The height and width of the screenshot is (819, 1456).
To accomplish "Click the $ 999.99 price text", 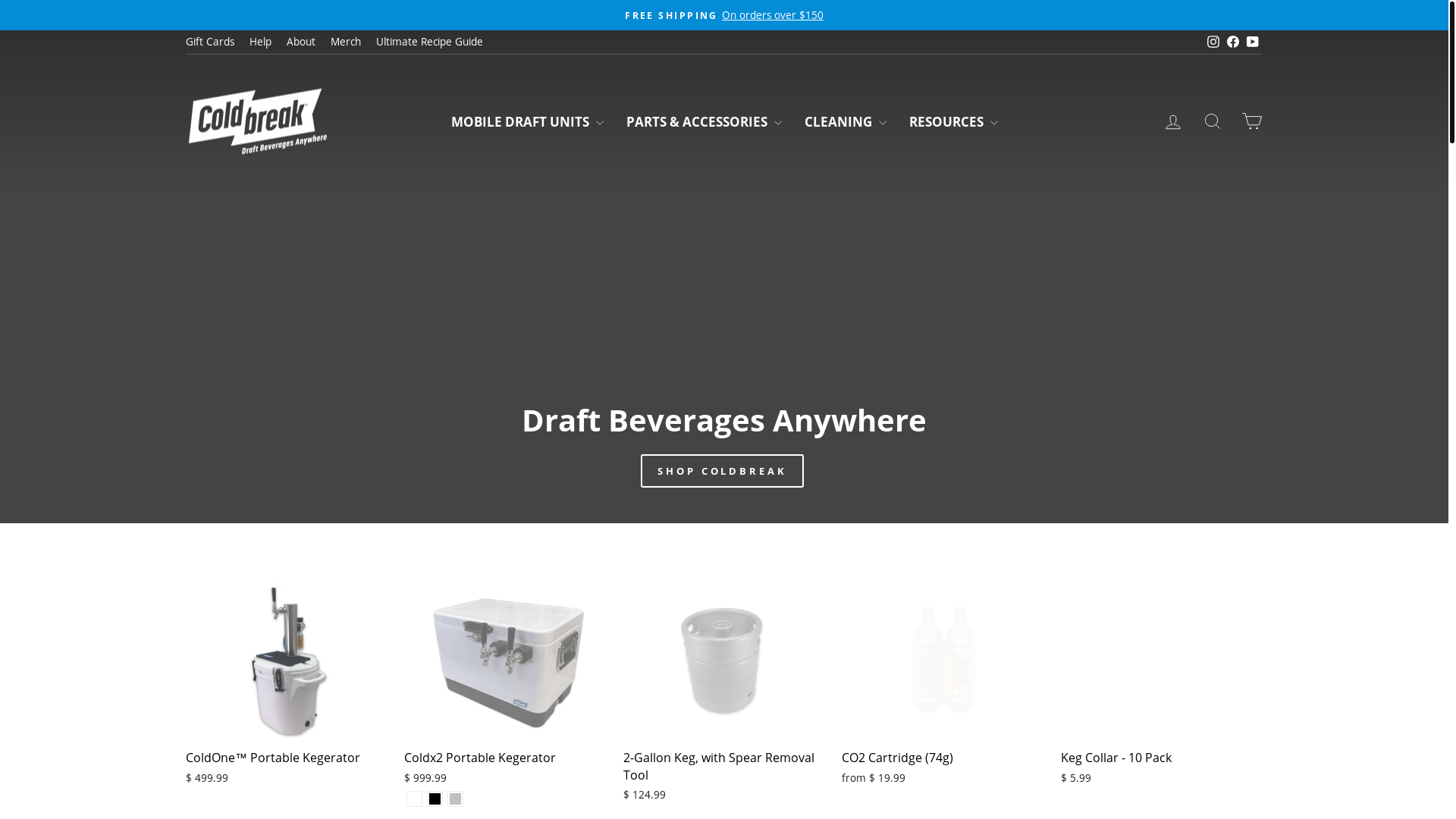I will coord(425,778).
